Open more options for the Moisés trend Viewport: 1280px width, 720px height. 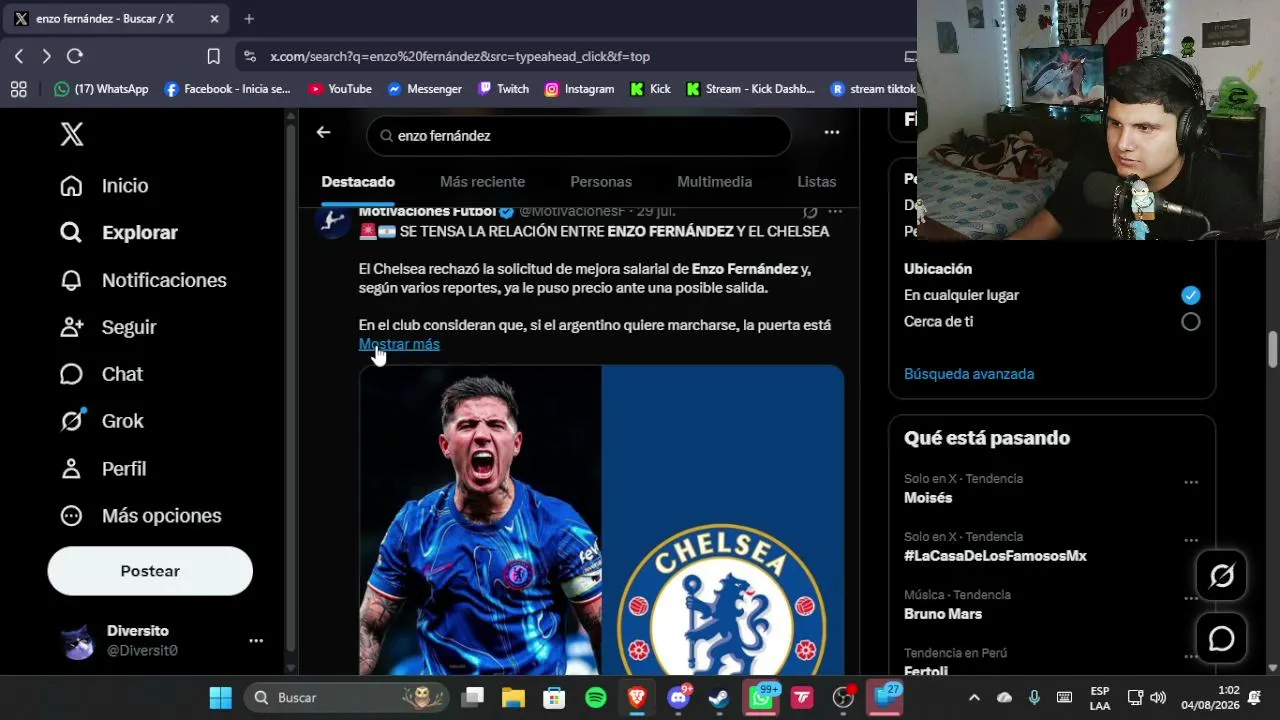[x=1191, y=482]
